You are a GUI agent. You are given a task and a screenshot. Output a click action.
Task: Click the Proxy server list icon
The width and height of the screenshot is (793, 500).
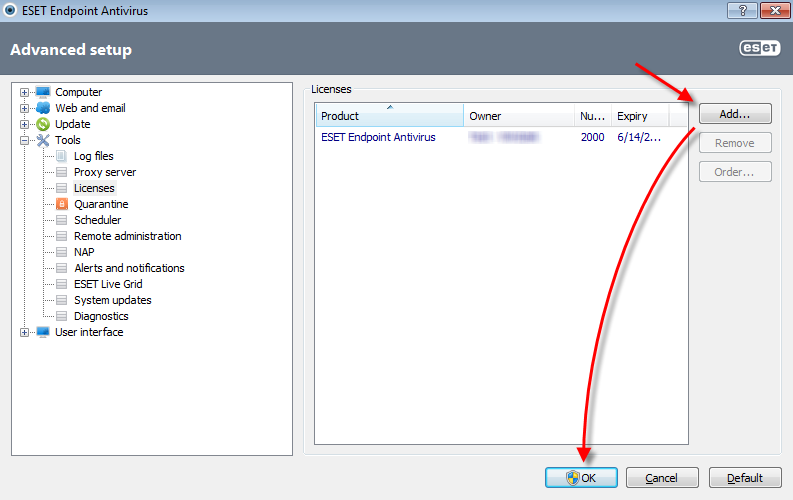[x=61, y=172]
